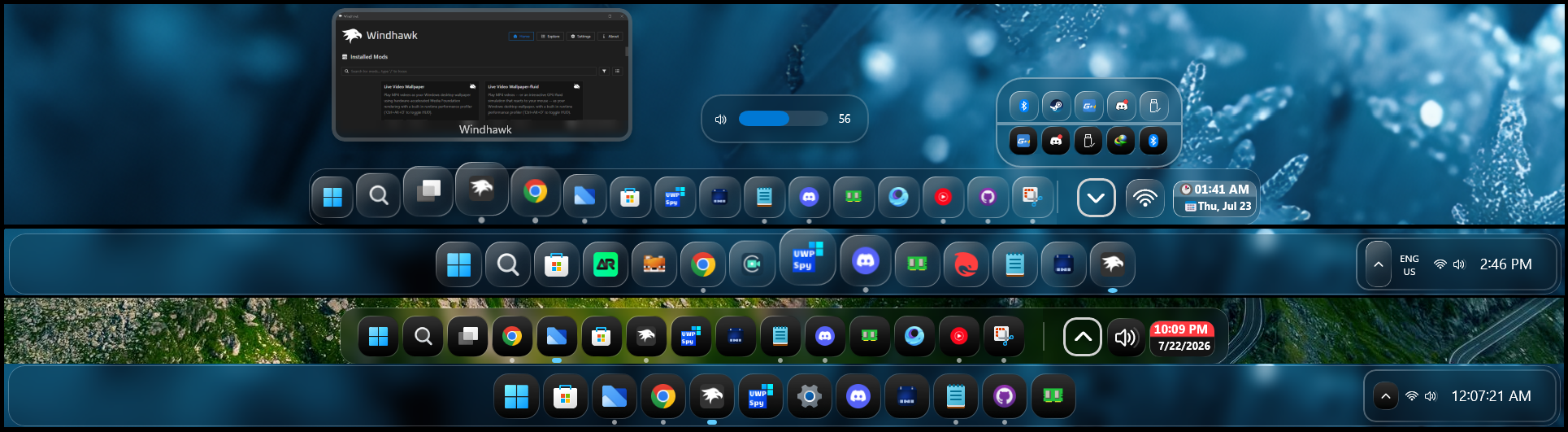Open UWPSpy in the 01:41 AM taskbar
The image size is (1568, 432).
pyautogui.click(x=675, y=197)
